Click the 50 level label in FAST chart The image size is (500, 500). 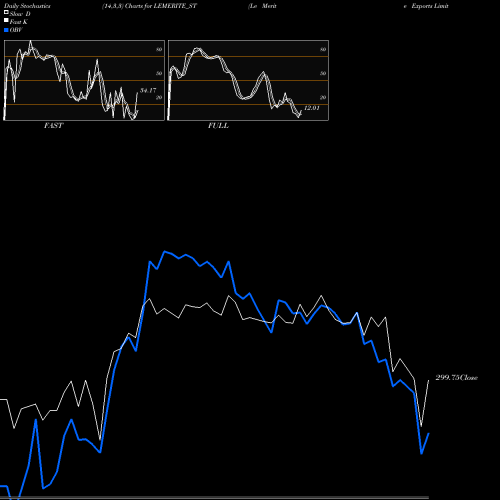click(x=159, y=73)
